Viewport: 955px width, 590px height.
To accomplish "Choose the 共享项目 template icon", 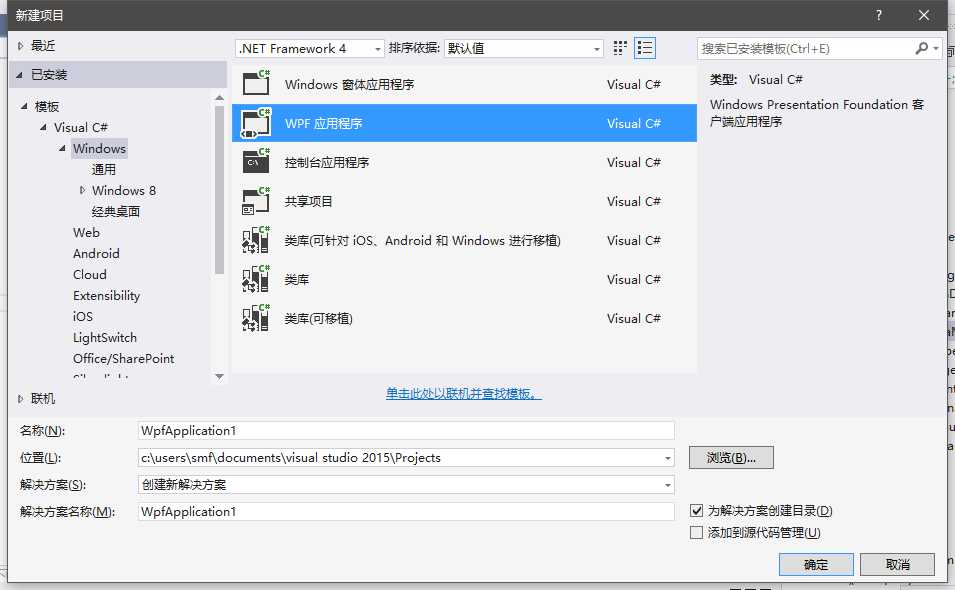I will (256, 201).
